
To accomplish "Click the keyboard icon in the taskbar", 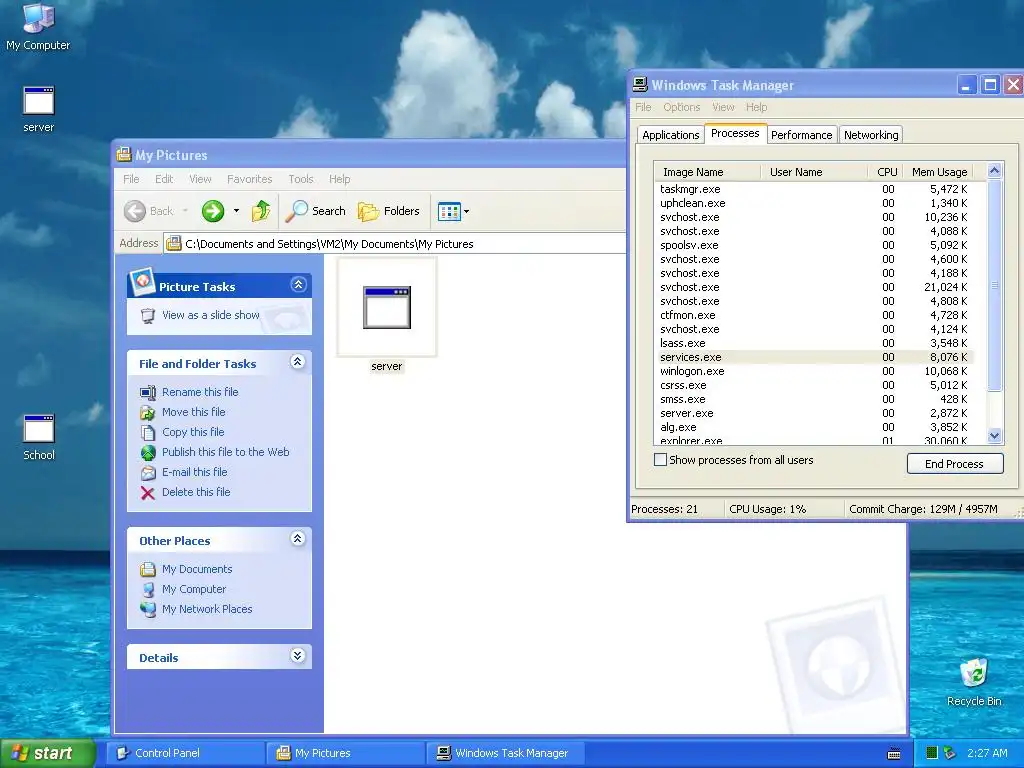I will pos(894,754).
